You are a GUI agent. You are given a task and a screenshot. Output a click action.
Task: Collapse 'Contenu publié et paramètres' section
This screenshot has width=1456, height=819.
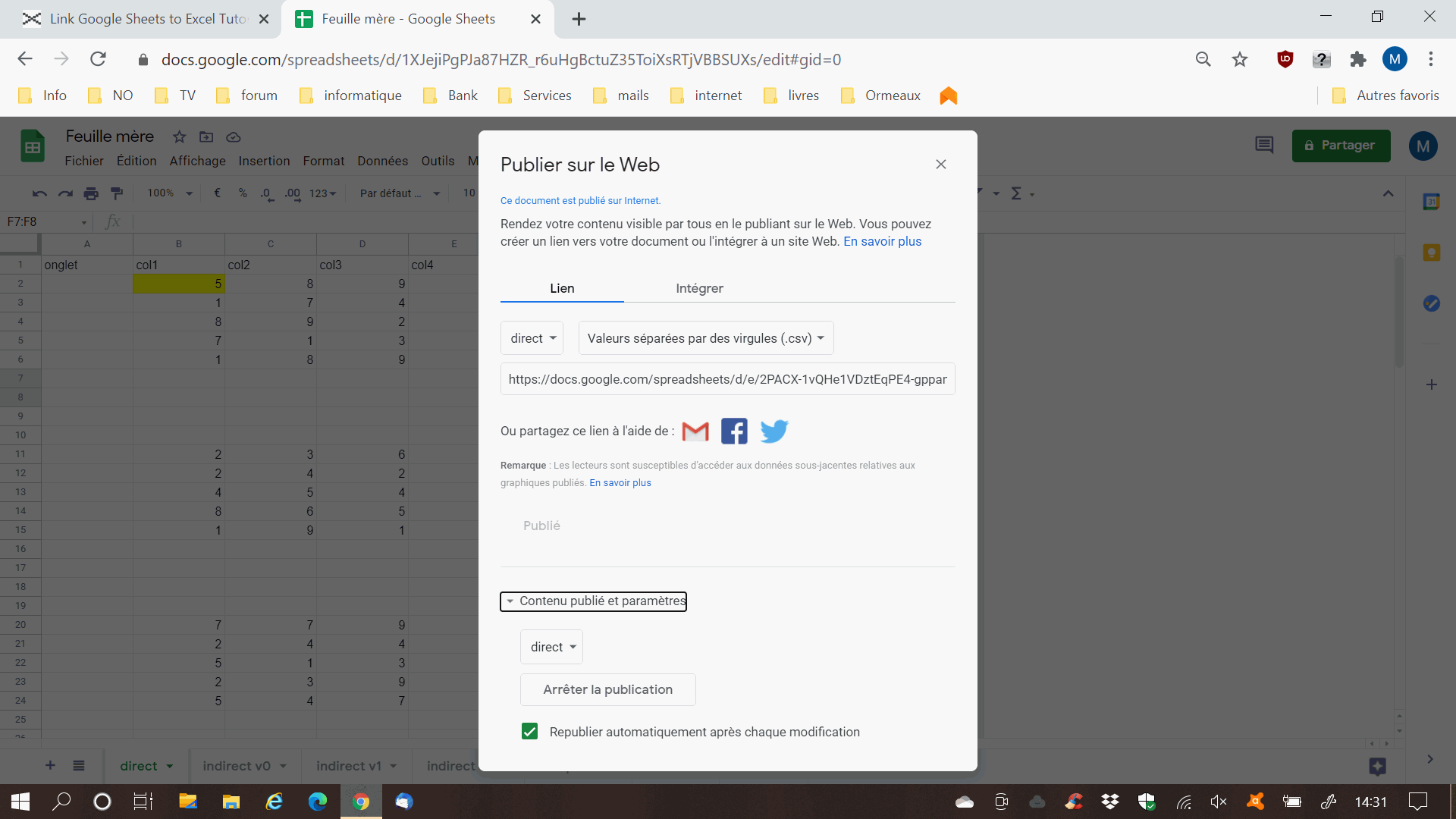[594, 601]
